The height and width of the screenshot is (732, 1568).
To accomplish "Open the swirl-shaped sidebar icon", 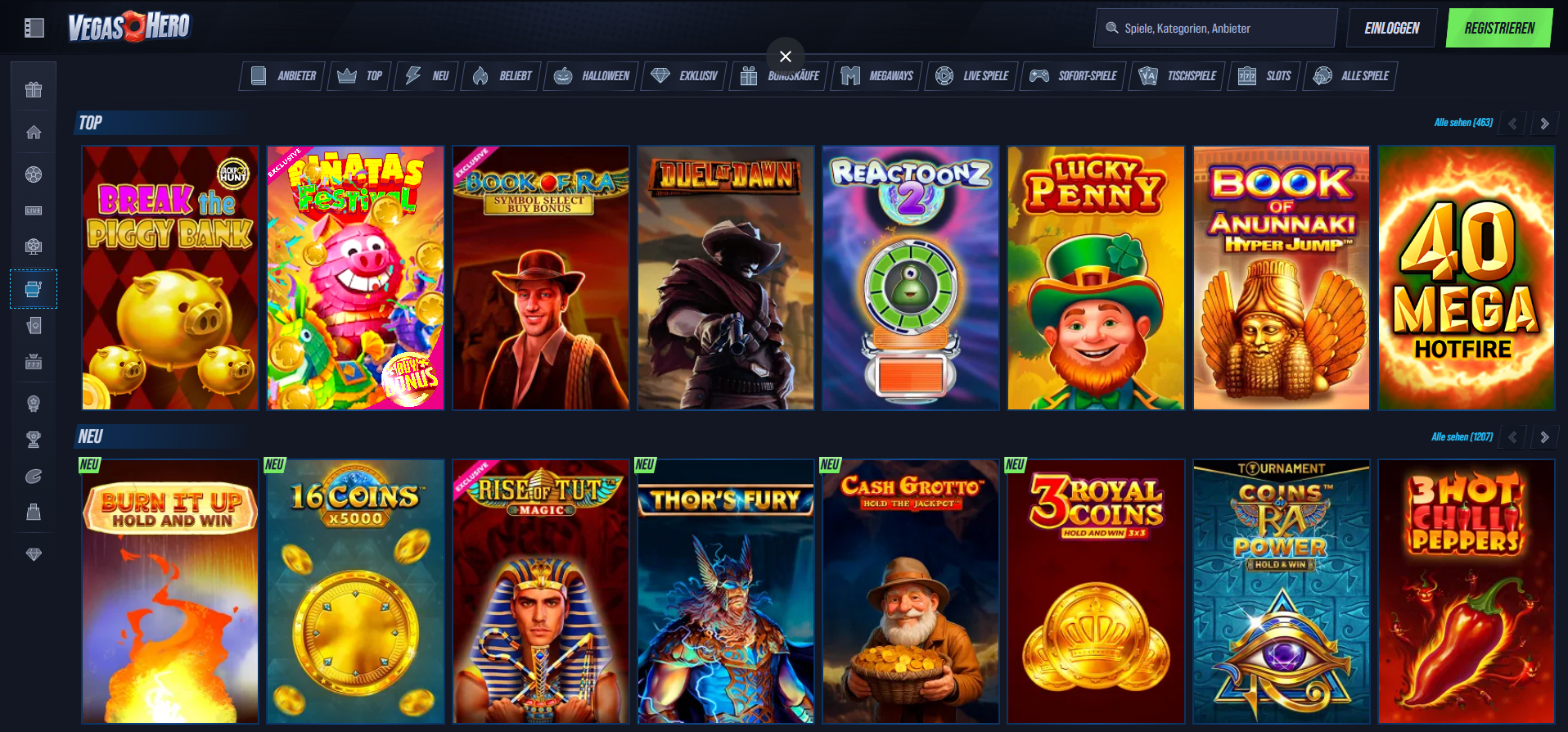I will point(34,476).
